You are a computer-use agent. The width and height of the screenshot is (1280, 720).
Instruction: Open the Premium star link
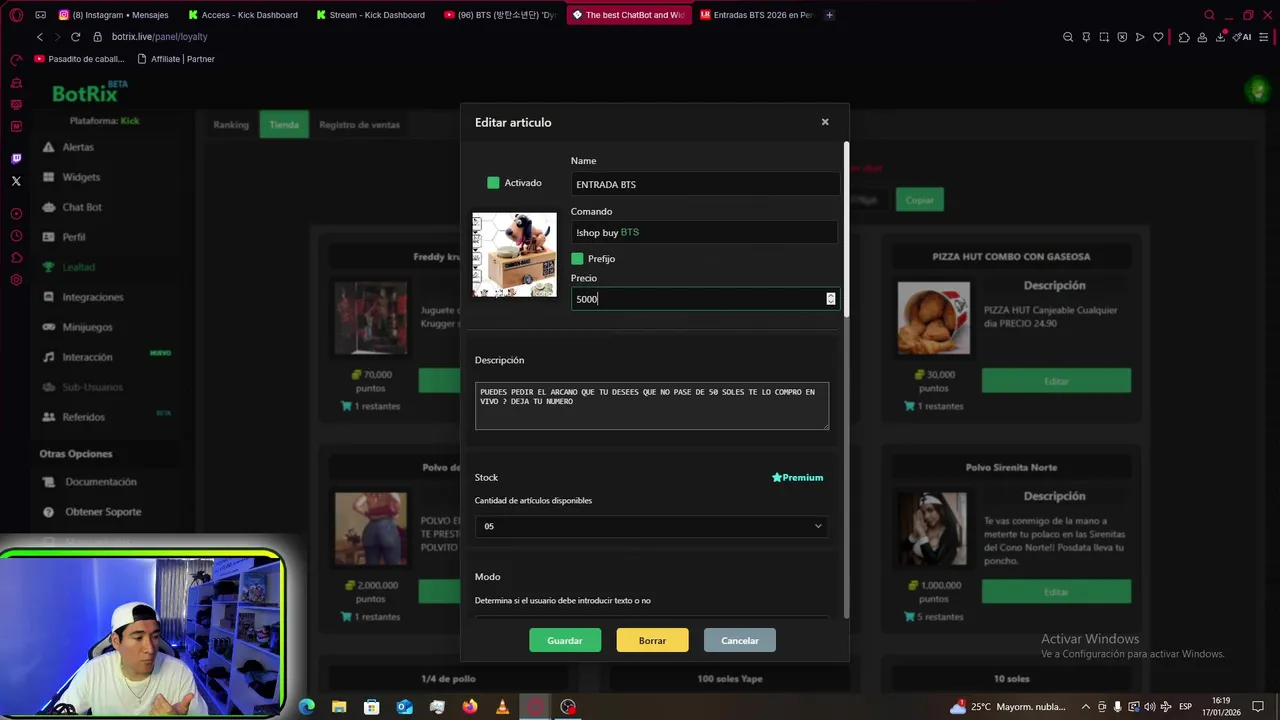[x=798, y=478]
